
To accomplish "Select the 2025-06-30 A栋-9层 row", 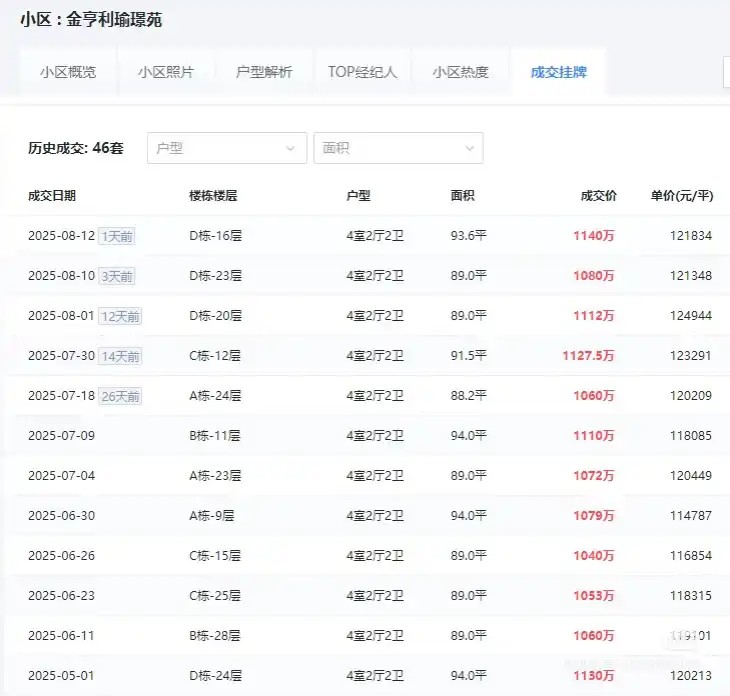I will [365, 516].
